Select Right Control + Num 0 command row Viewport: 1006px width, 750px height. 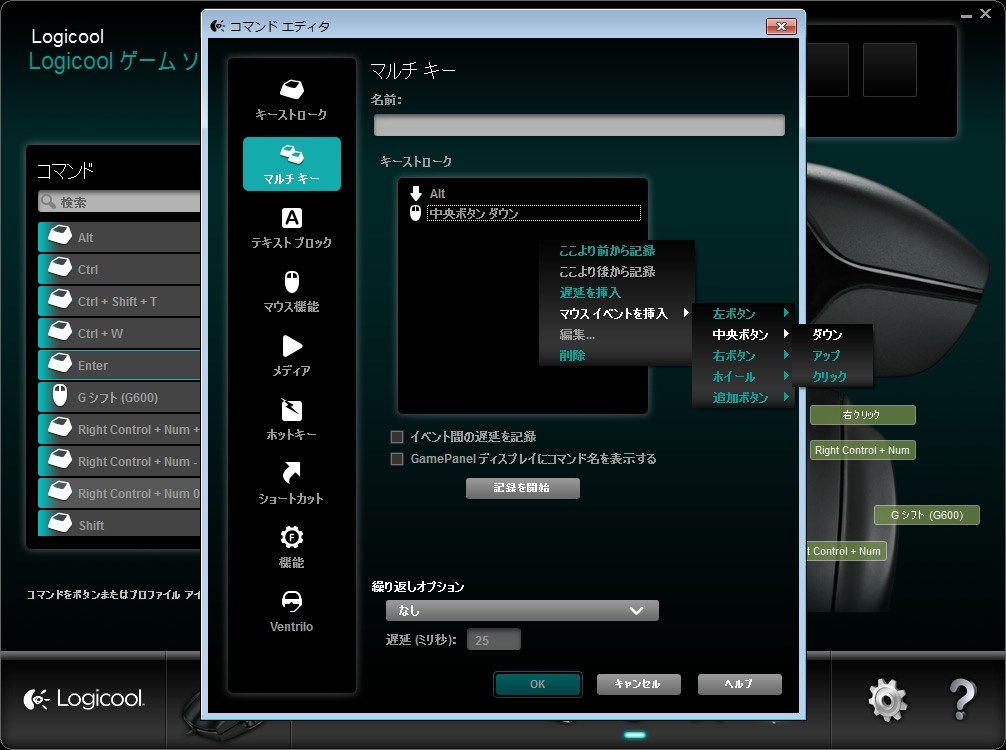[x=119, y=493]
